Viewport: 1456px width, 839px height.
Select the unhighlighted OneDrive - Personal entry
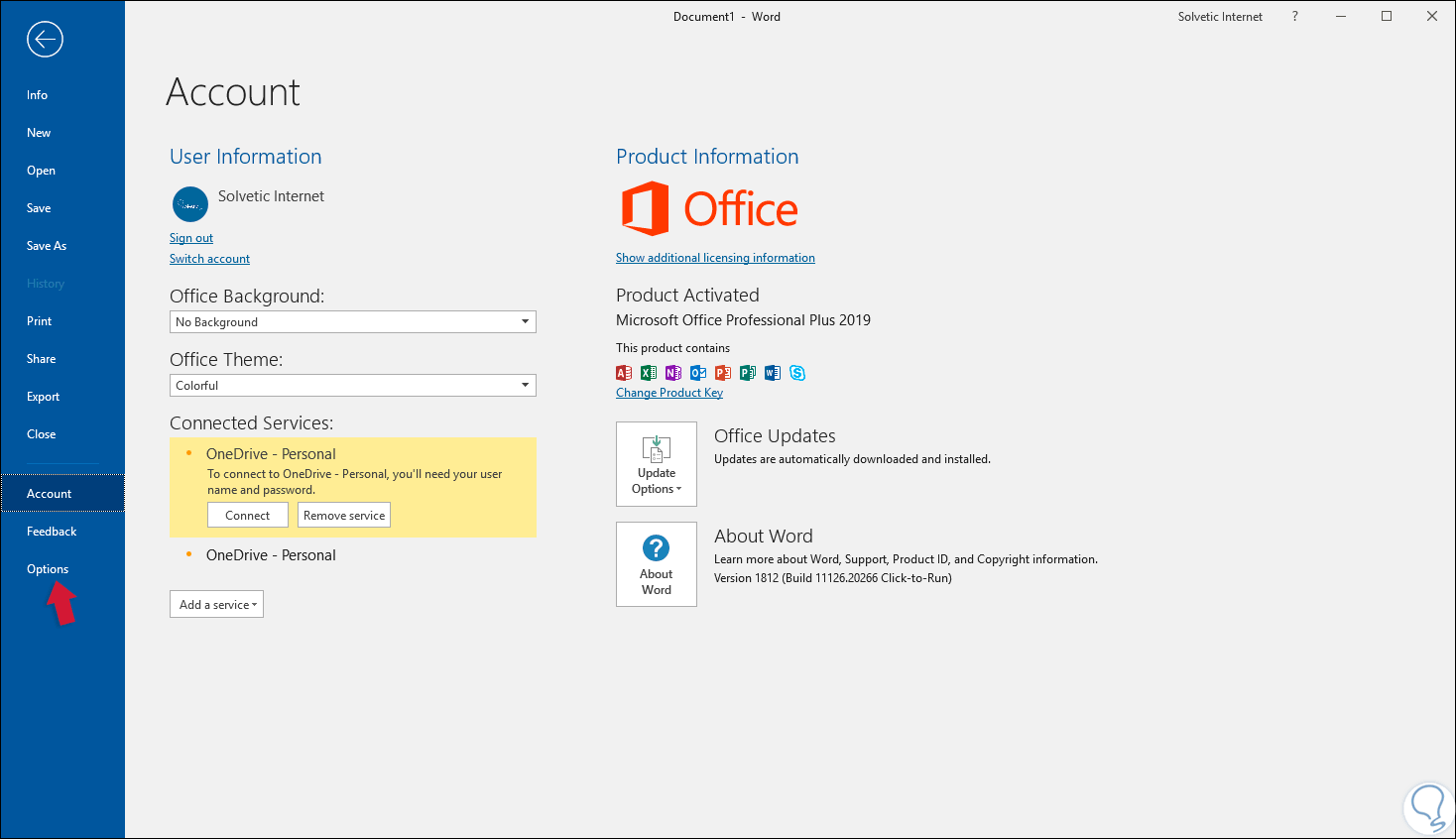tap(271, 555)
